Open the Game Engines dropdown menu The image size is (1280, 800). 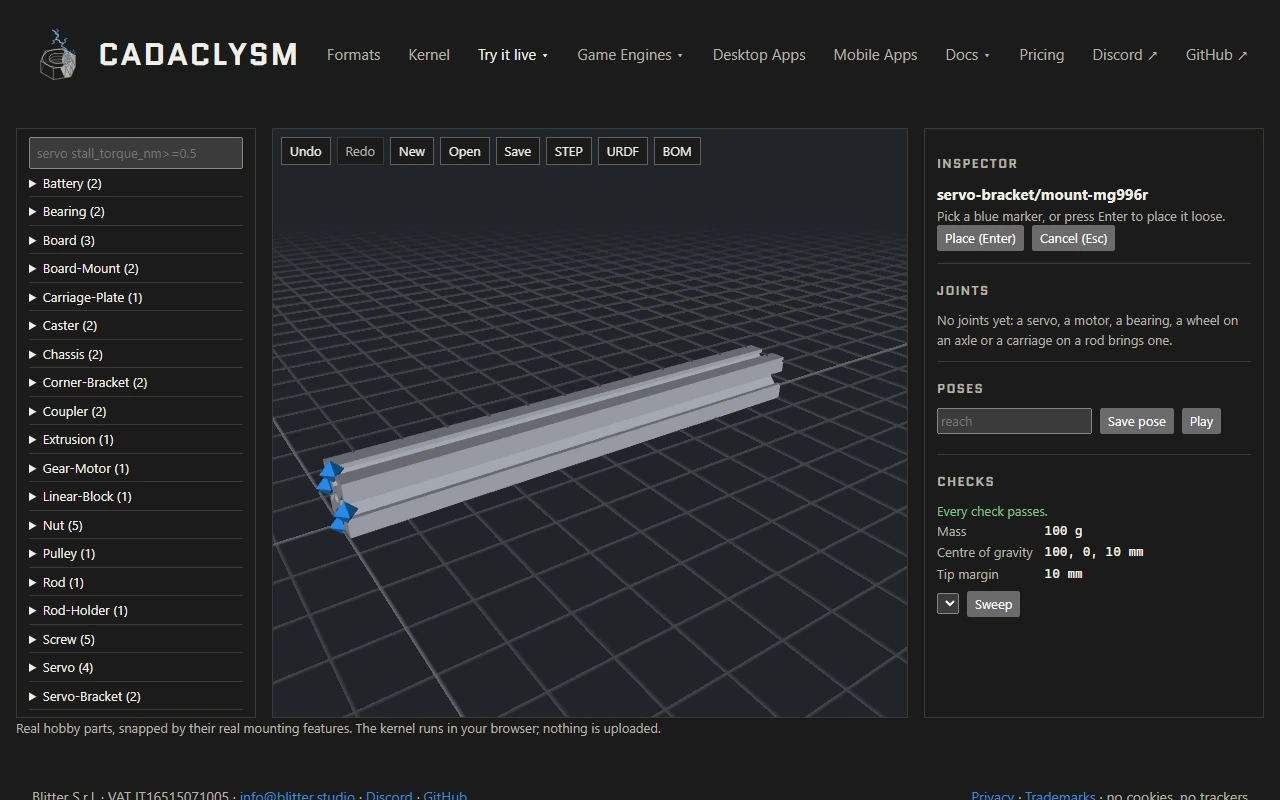(630, 55)
